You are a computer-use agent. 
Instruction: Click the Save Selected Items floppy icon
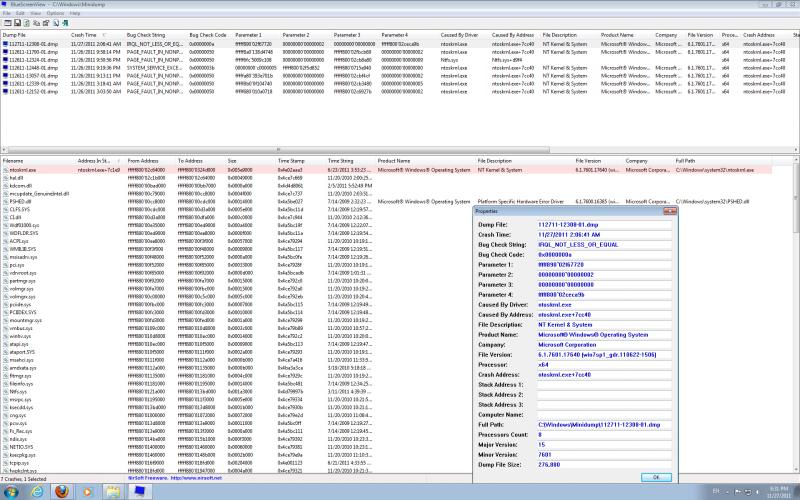(x=17, y=23)
